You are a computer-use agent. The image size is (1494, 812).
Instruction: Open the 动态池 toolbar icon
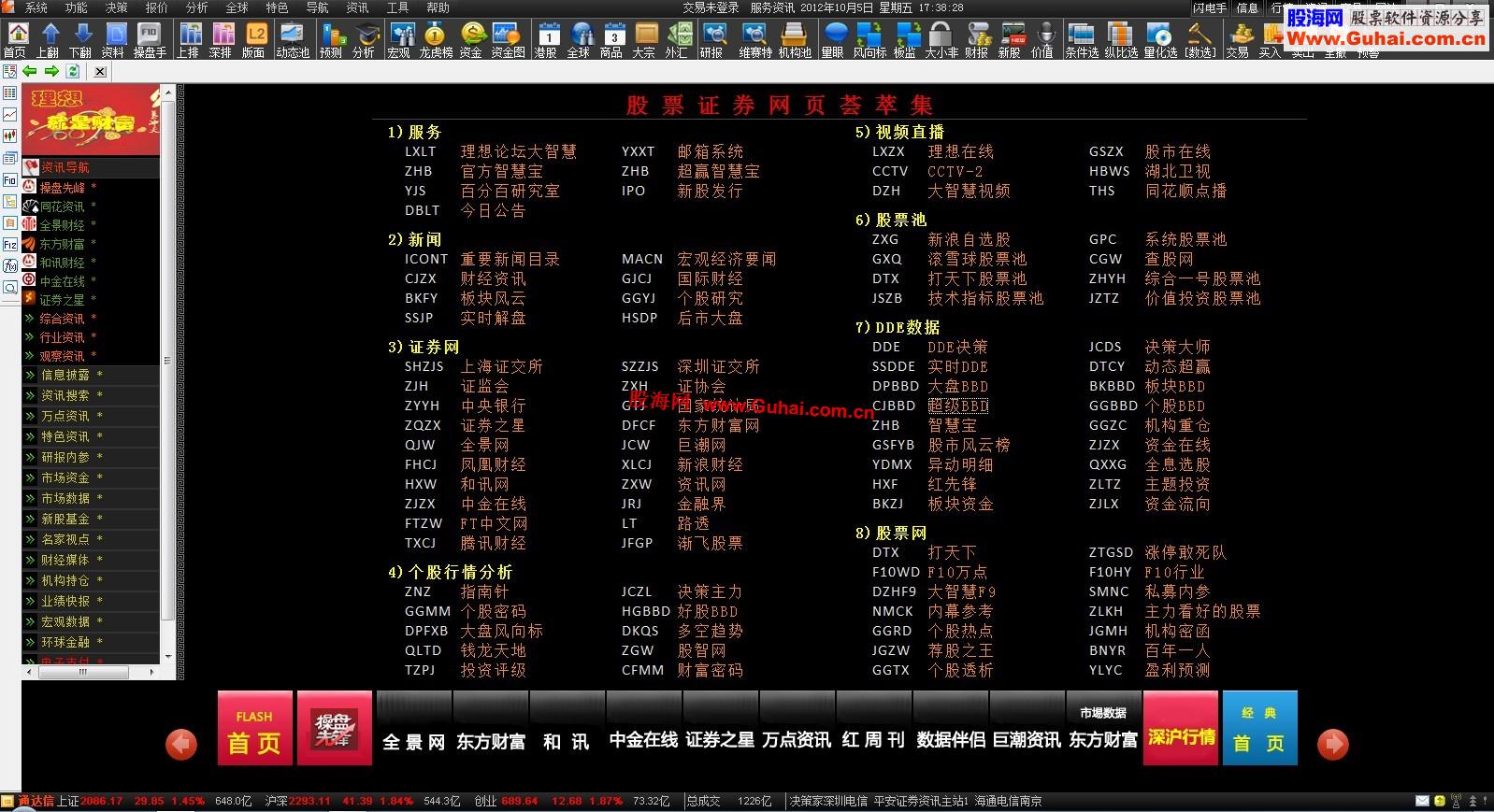tap(293, 39)
